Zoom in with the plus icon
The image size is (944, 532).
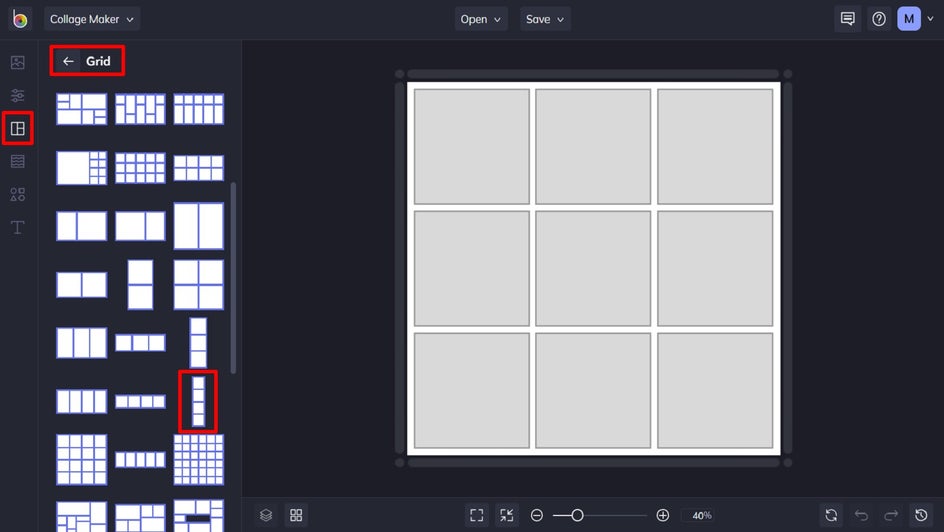pyautogui.click(x=662, y=515)
